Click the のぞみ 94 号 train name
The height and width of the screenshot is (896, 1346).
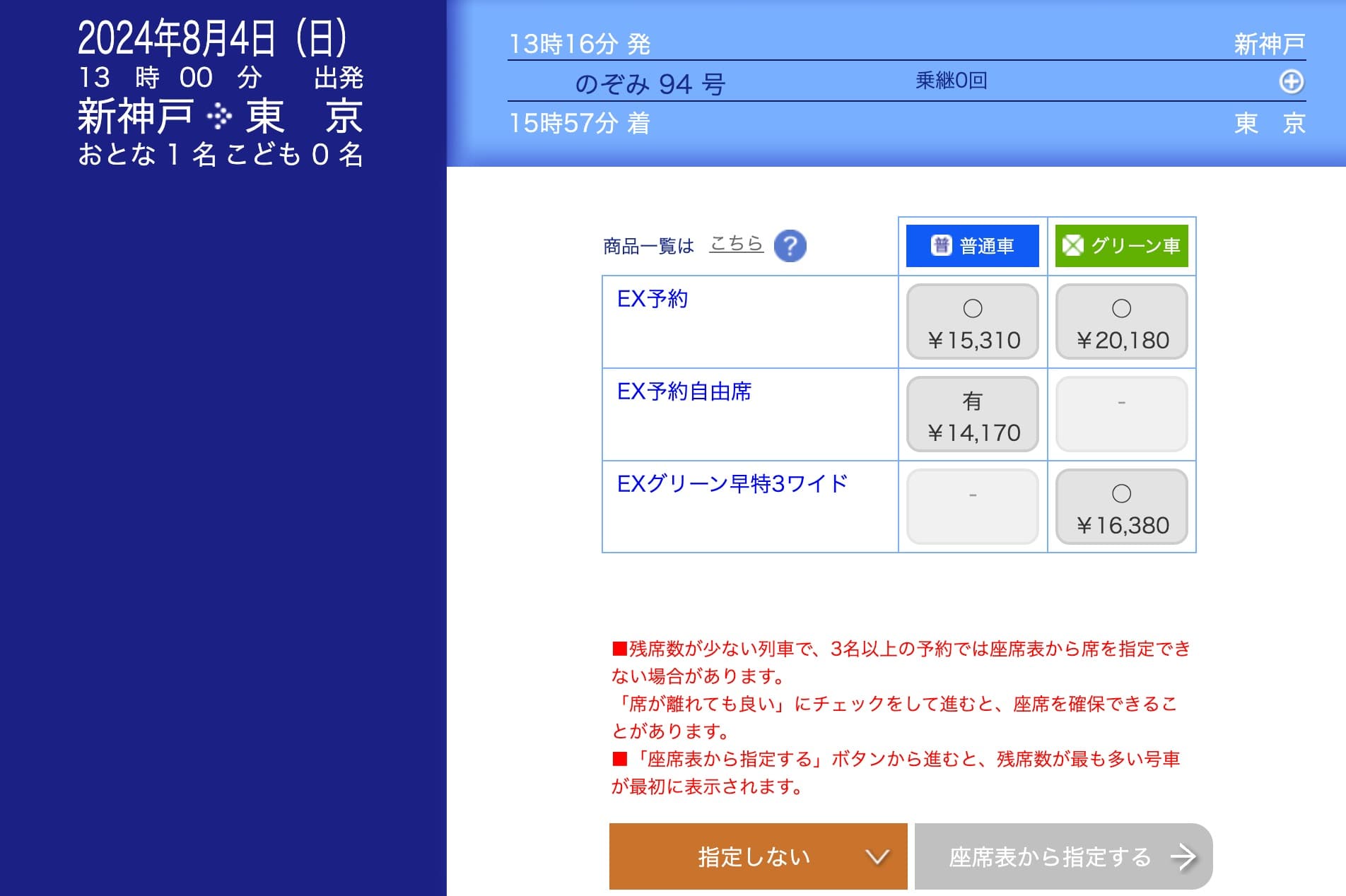(x=650, y=84)
